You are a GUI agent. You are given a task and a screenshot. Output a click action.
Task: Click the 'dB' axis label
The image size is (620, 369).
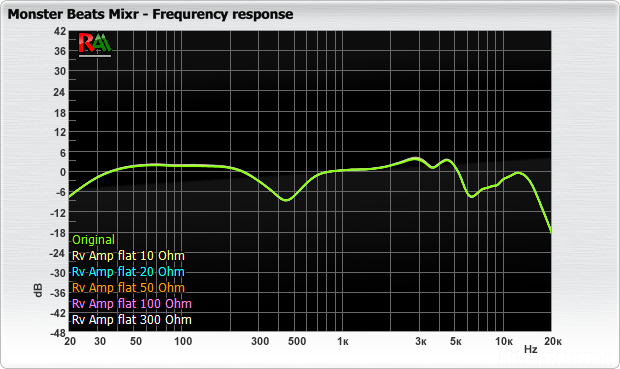(38, 290)
